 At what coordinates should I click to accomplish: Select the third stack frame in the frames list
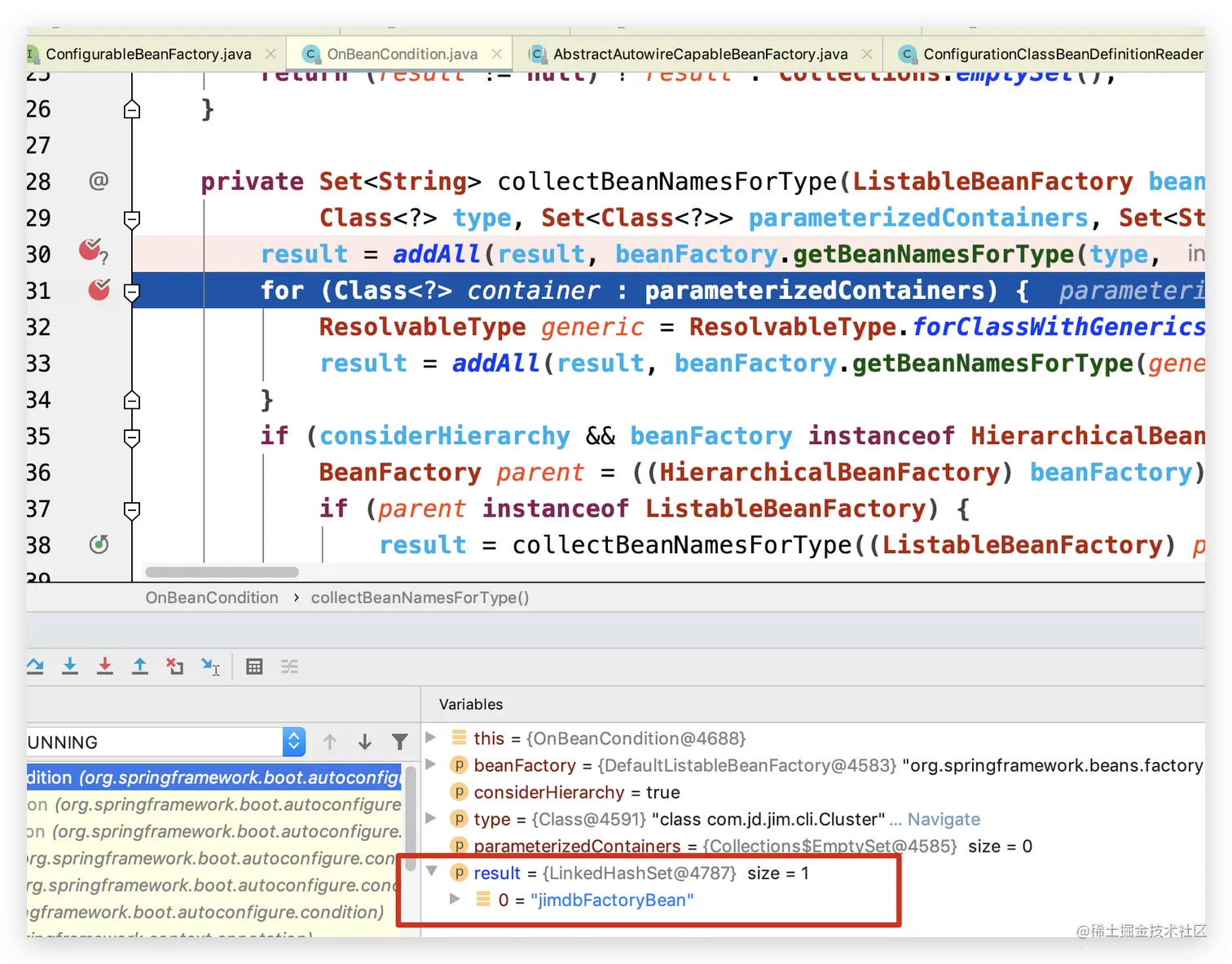tap(214, 831)
